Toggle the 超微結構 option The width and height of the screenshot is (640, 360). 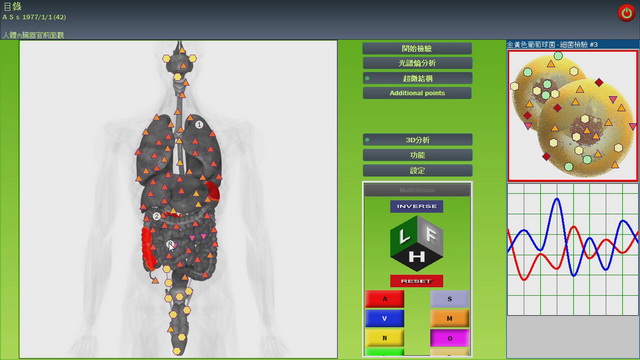click(418, 78)
